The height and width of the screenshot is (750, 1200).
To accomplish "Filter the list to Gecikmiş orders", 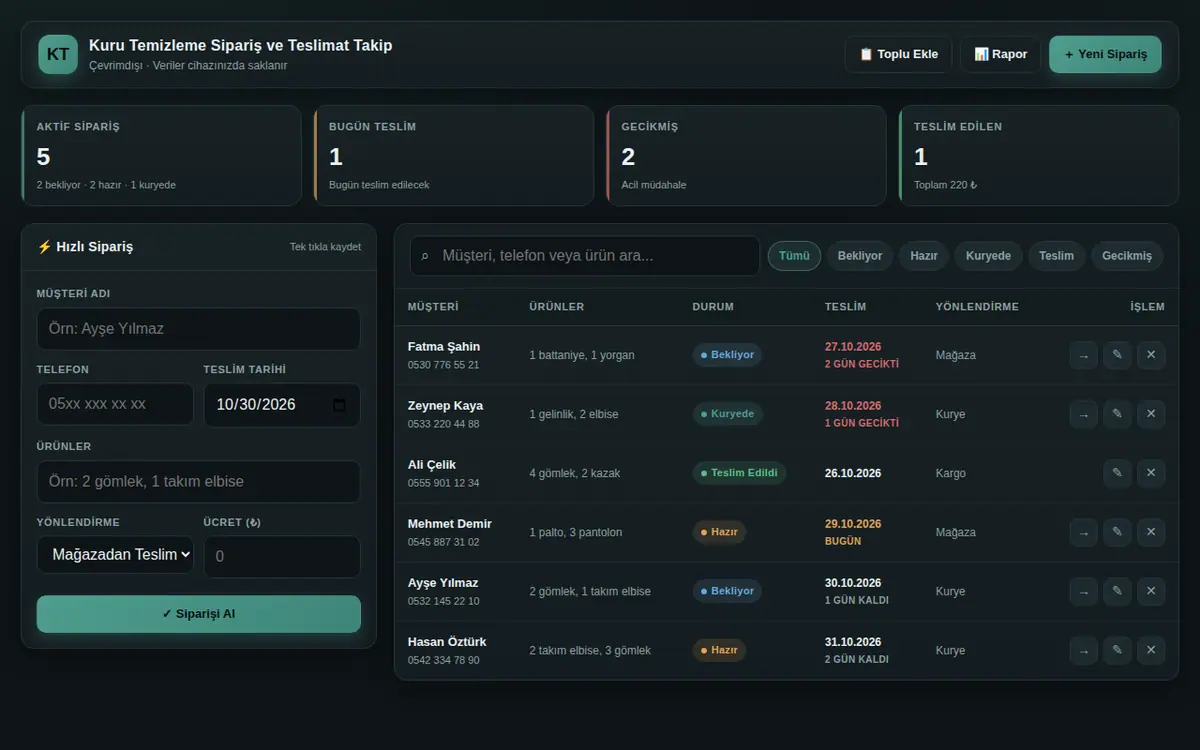I will click(x=1127, y=256).
